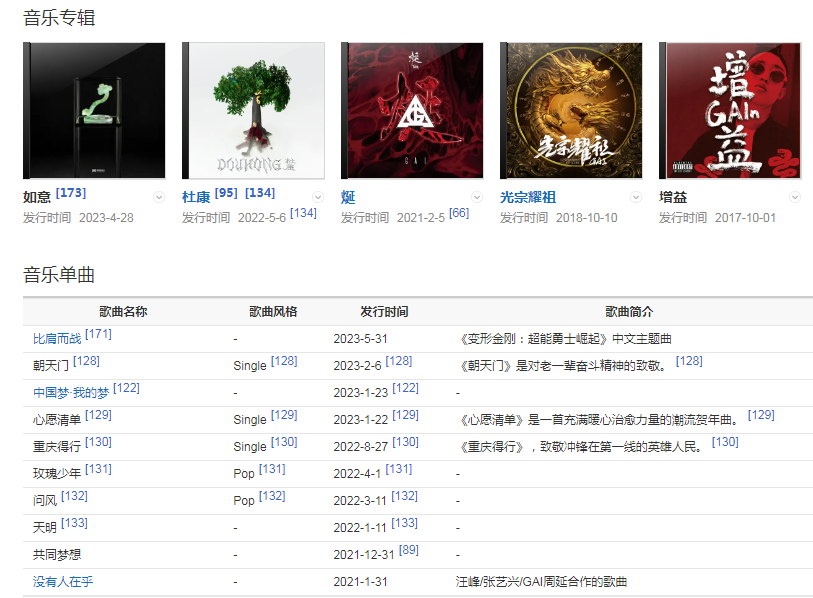Jump to reference [89] for 共同梦想
Image resolution: width=813 pixels, height=598 pixels.
coord(408,549)
